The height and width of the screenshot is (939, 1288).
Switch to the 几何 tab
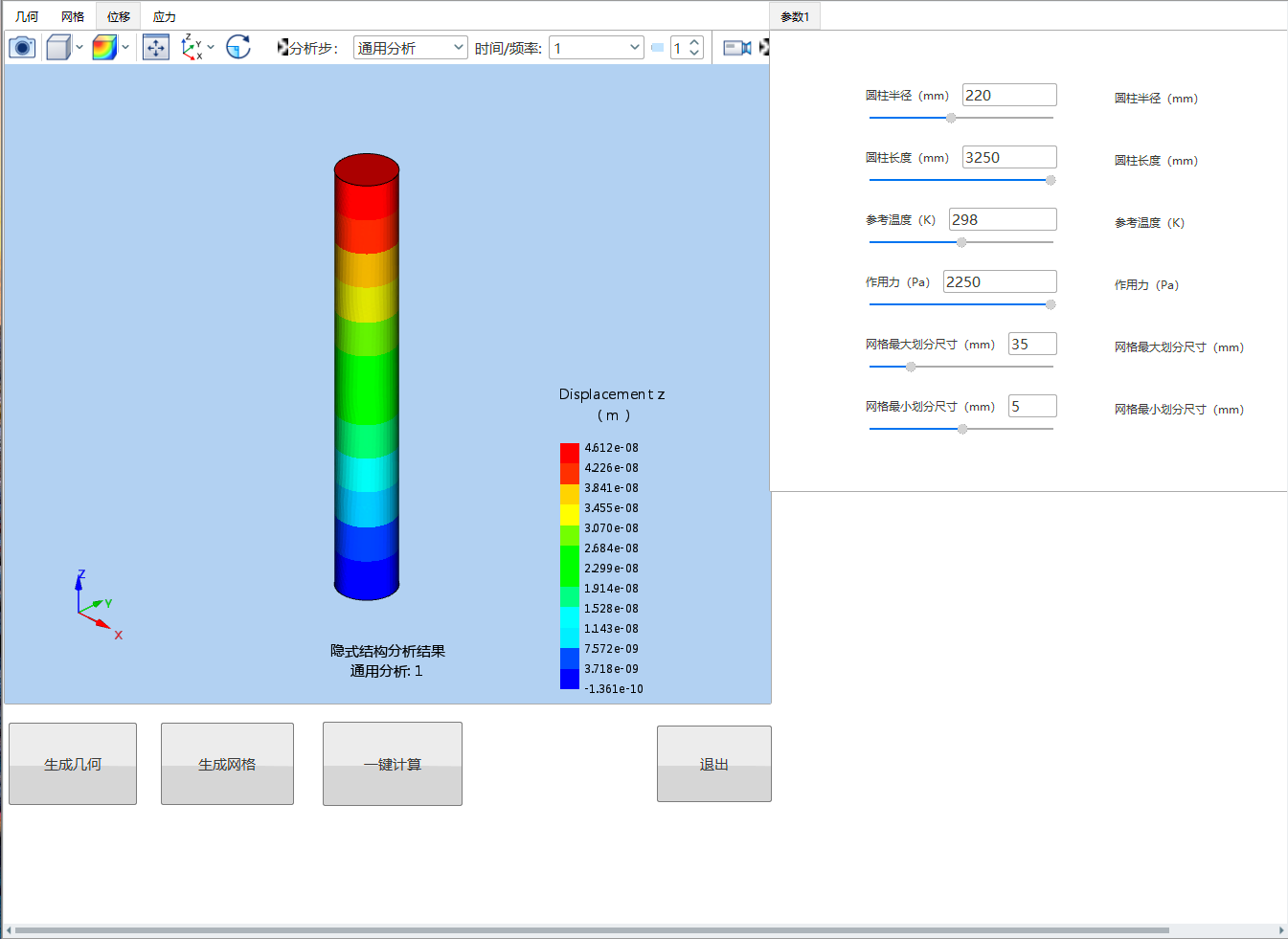[x=27, y=16]
